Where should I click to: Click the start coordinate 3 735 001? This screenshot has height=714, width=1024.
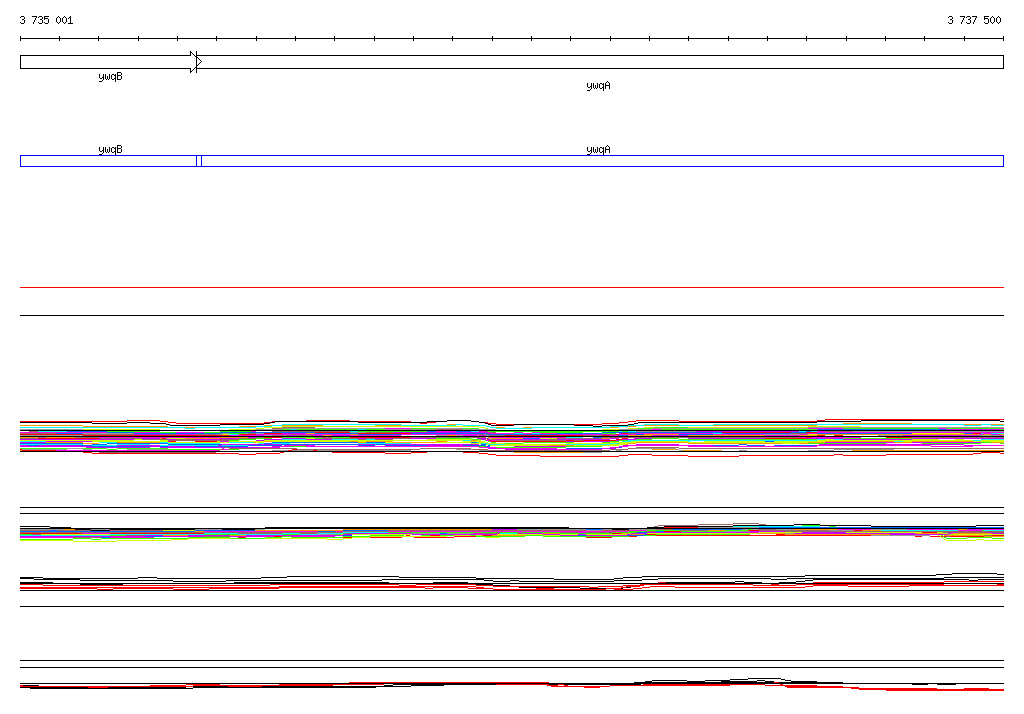[x=46, y=20]
